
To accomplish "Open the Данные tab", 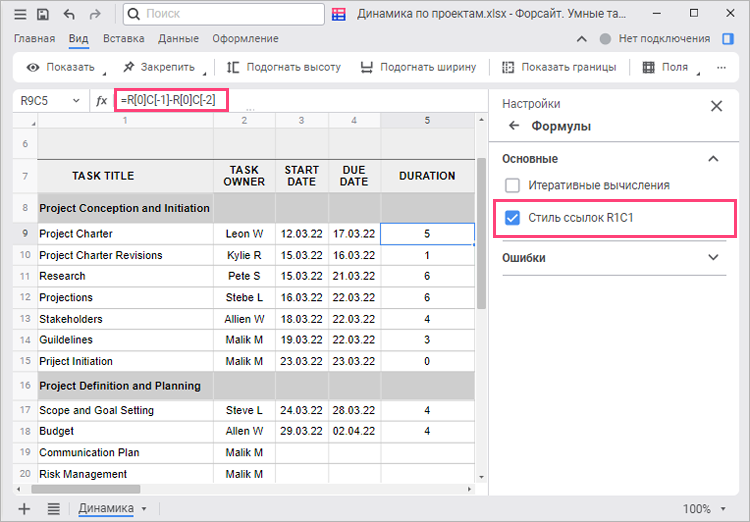I will tap(178, 39).
